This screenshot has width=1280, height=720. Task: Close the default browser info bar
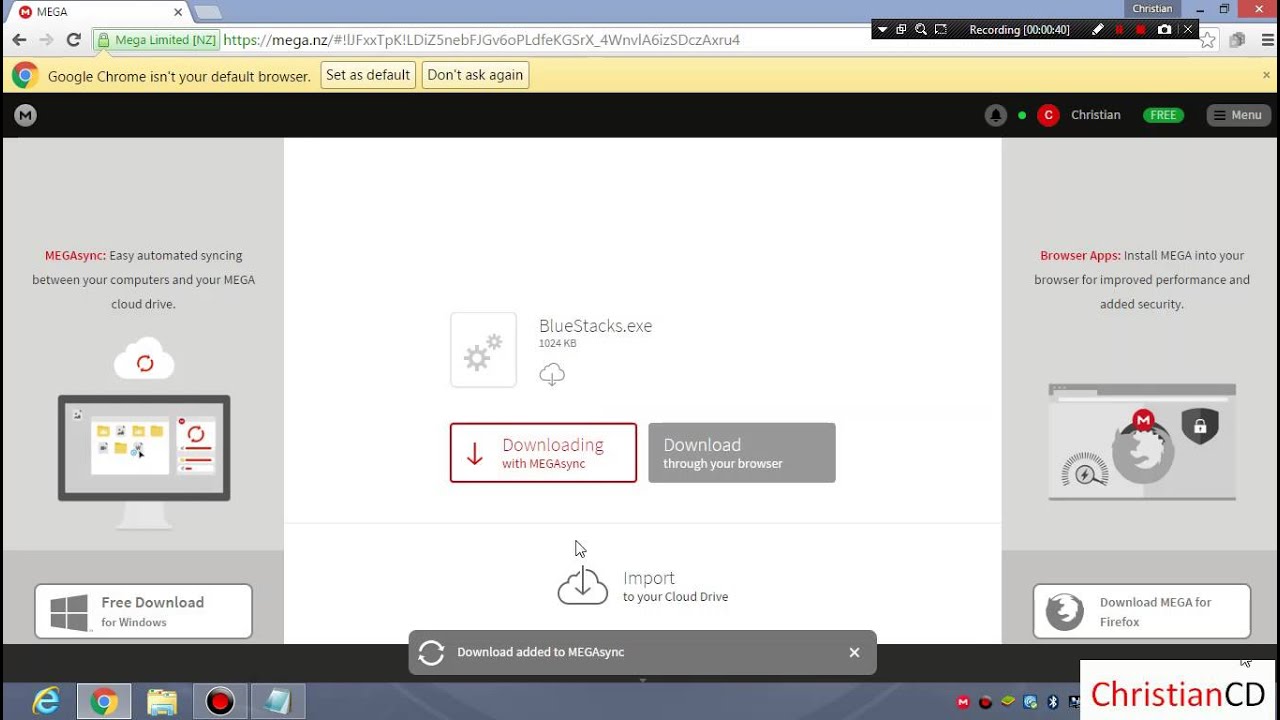(1266, 75)
